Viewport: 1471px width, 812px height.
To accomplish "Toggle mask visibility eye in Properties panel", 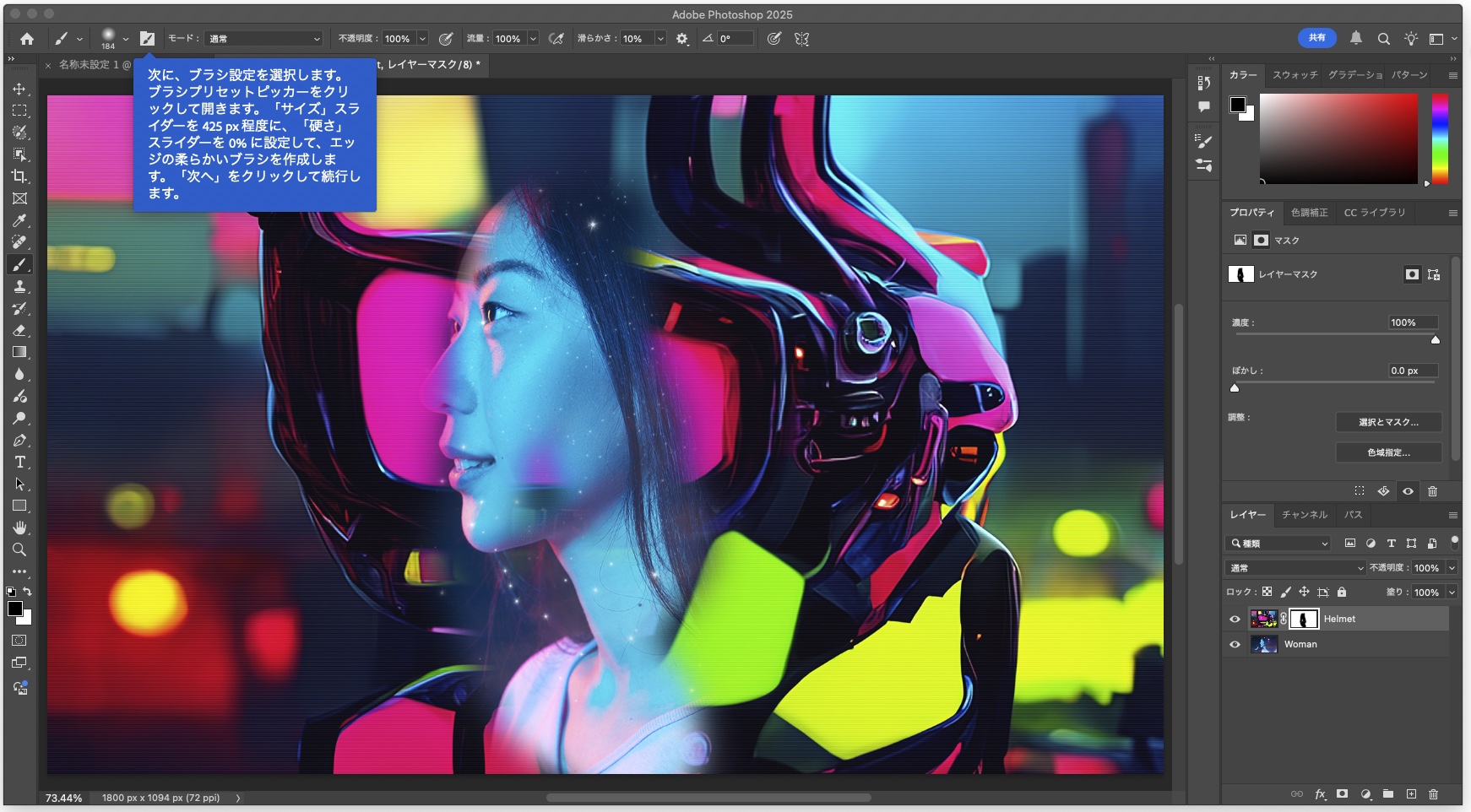I will coord(1408,491).
